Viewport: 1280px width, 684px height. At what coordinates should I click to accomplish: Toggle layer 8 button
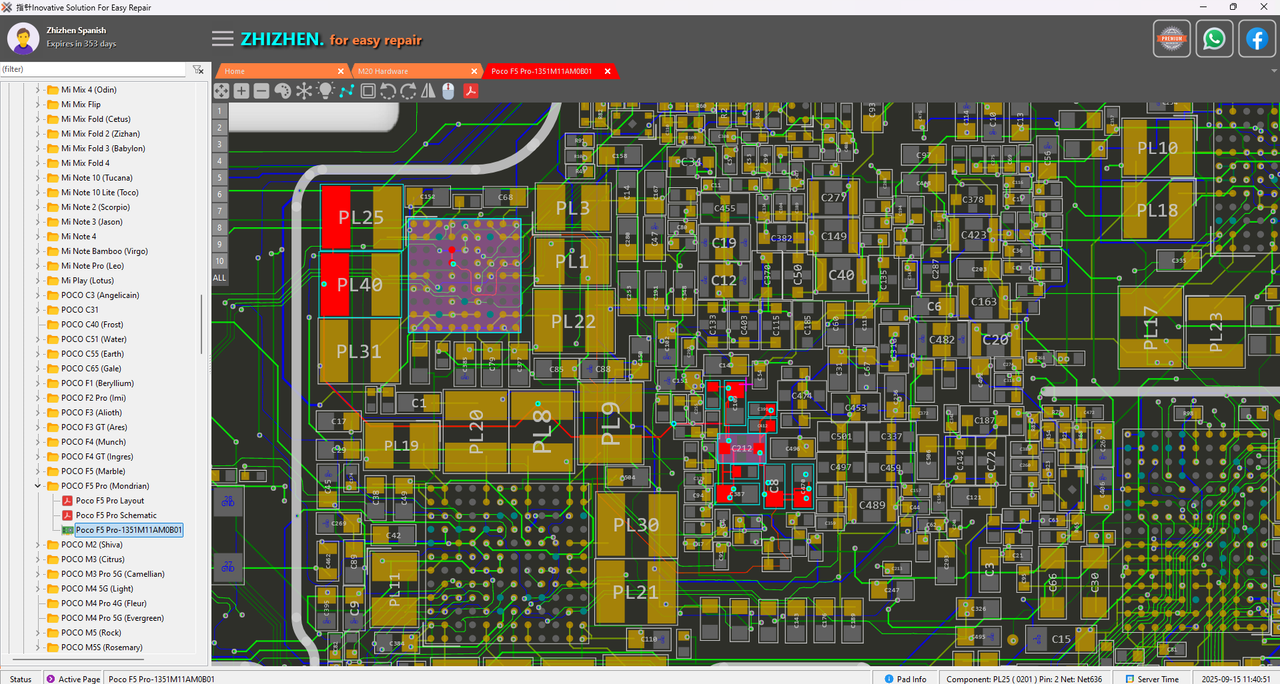tap(219, 227)
